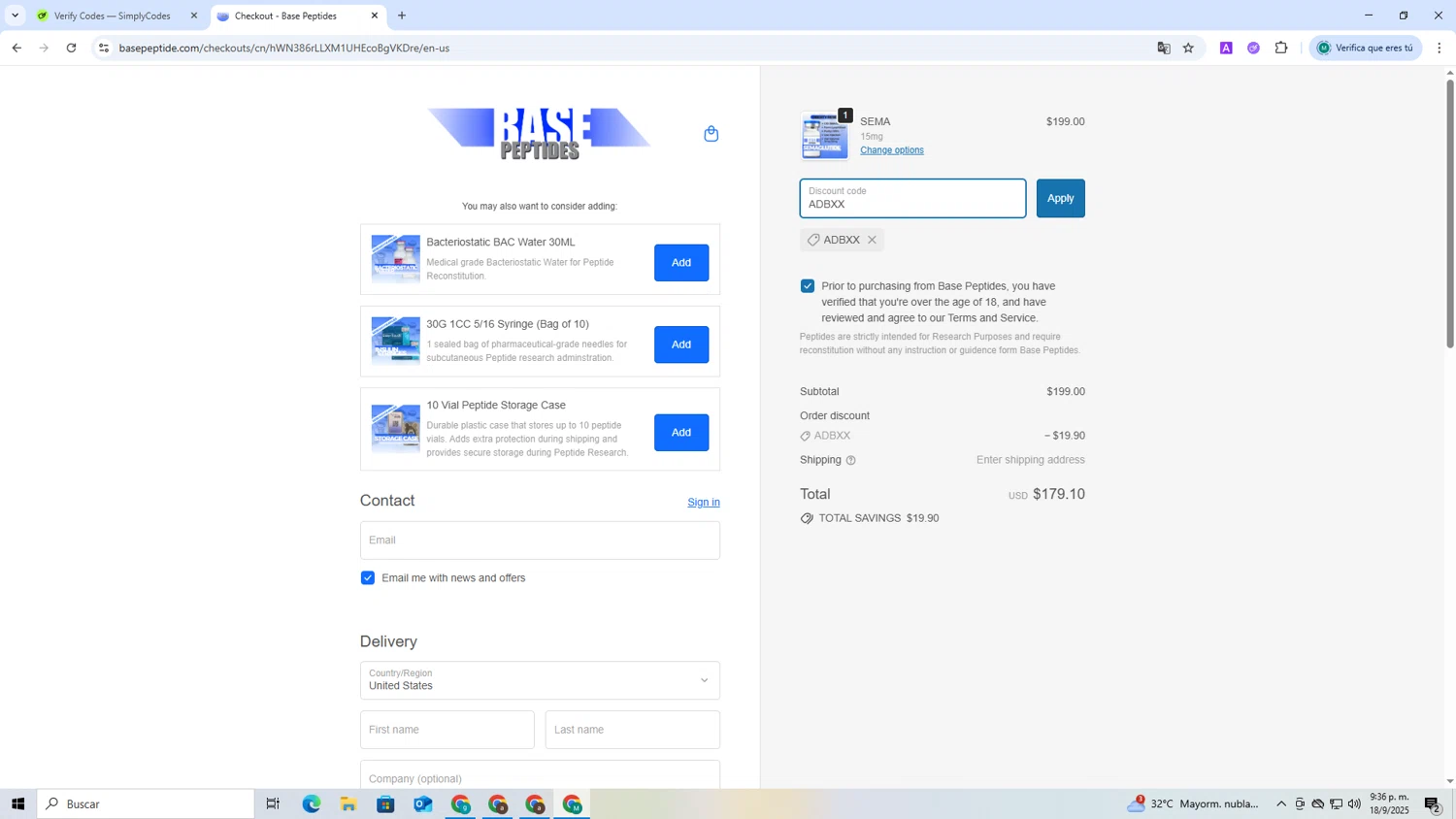Click the SEMA product thumbnail
Screen dimensions: 1456x819
(824, 136)
